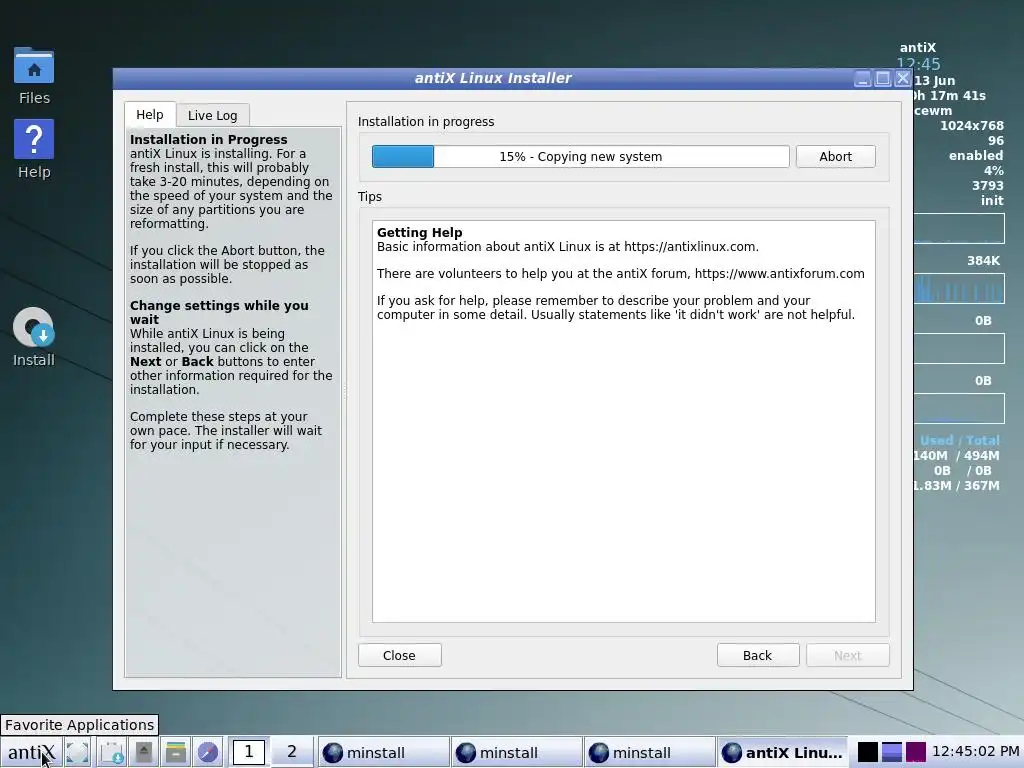Image resolution: width=1024 pixels, height=768 pixels.
Task: Click inside the Tips text box
Action: (624, 421)
